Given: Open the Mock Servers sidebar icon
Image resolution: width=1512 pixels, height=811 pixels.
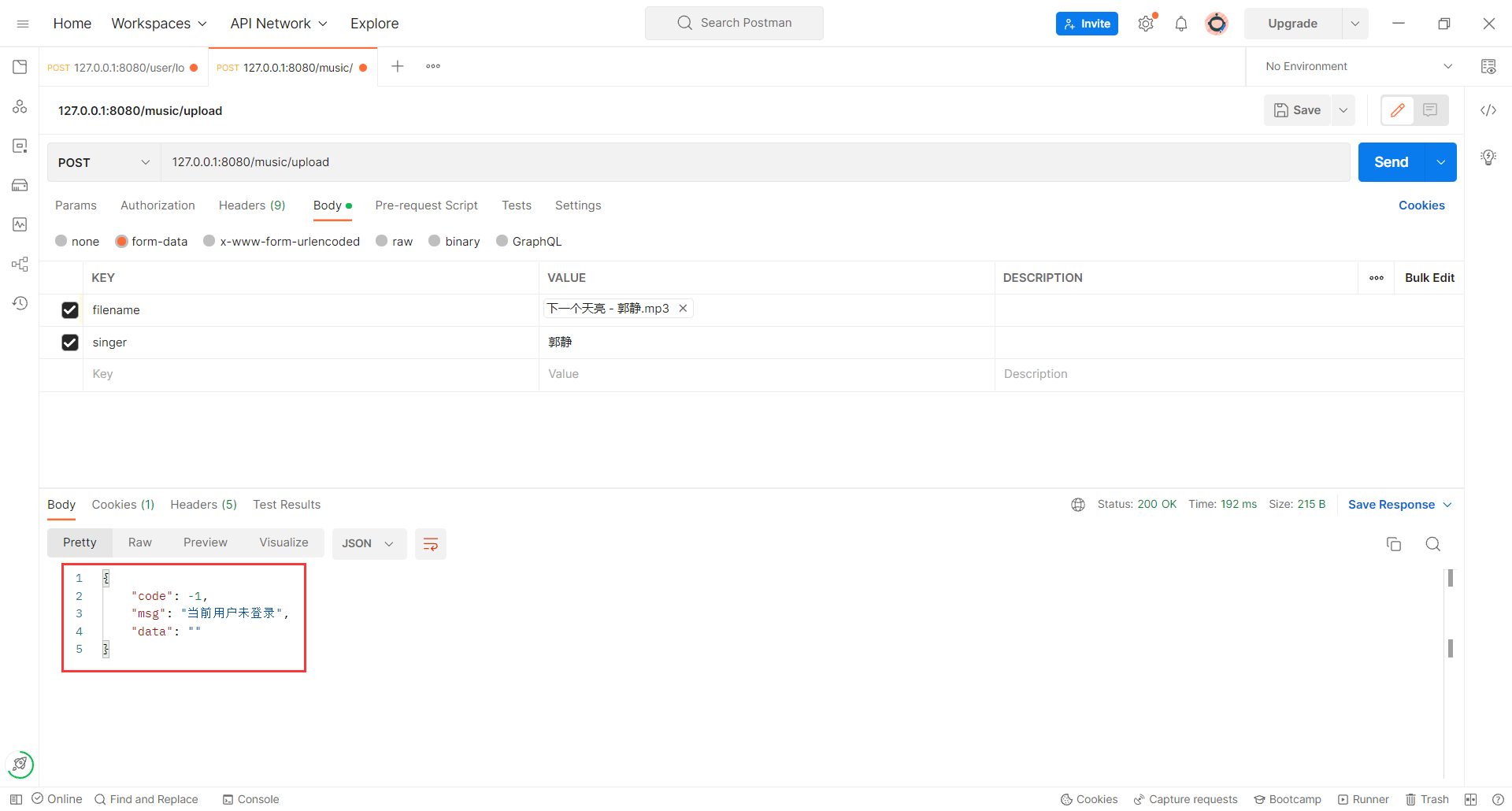Looking at the screenshot, I should (20, 185).
